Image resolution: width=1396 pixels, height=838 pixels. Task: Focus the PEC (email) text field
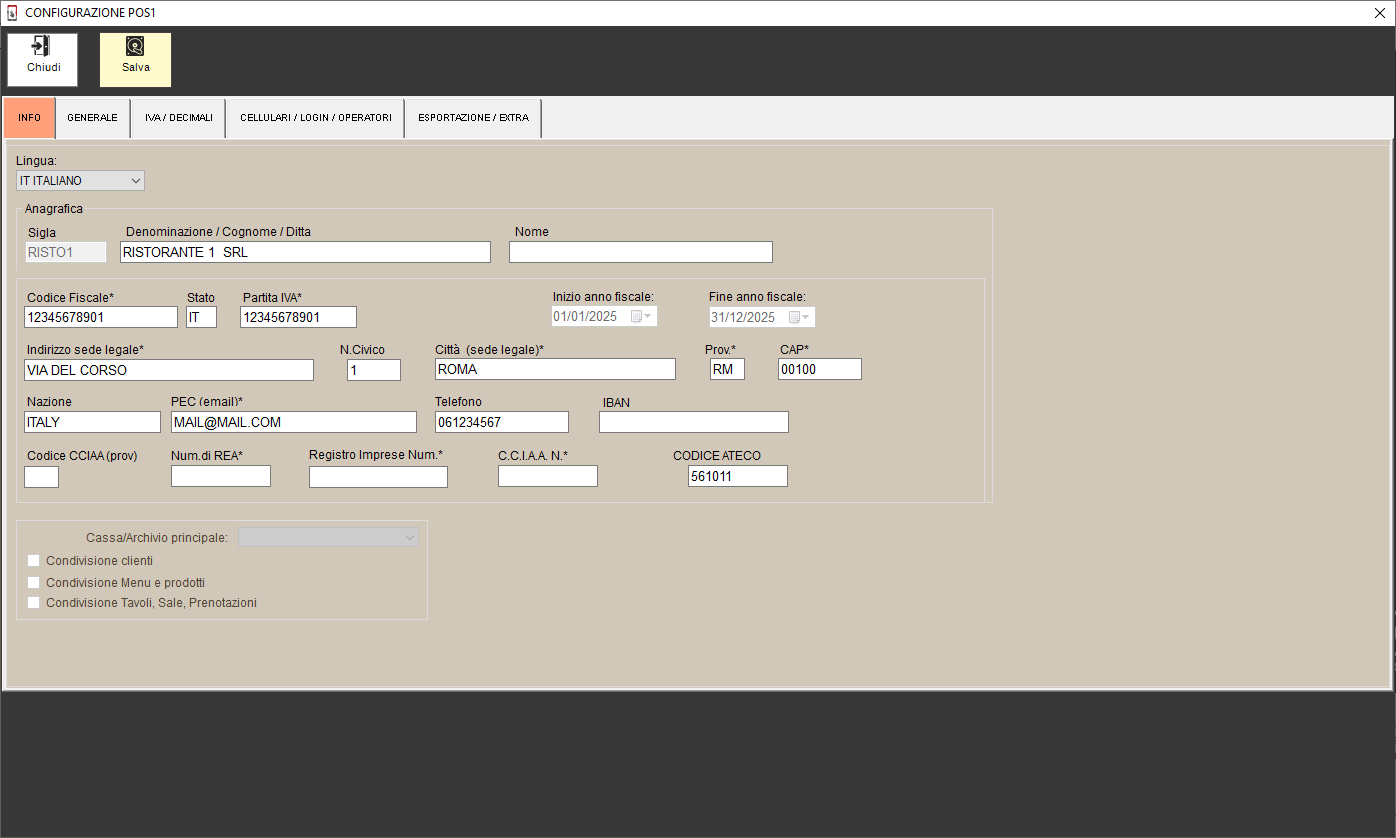click(x=293, y=422)
